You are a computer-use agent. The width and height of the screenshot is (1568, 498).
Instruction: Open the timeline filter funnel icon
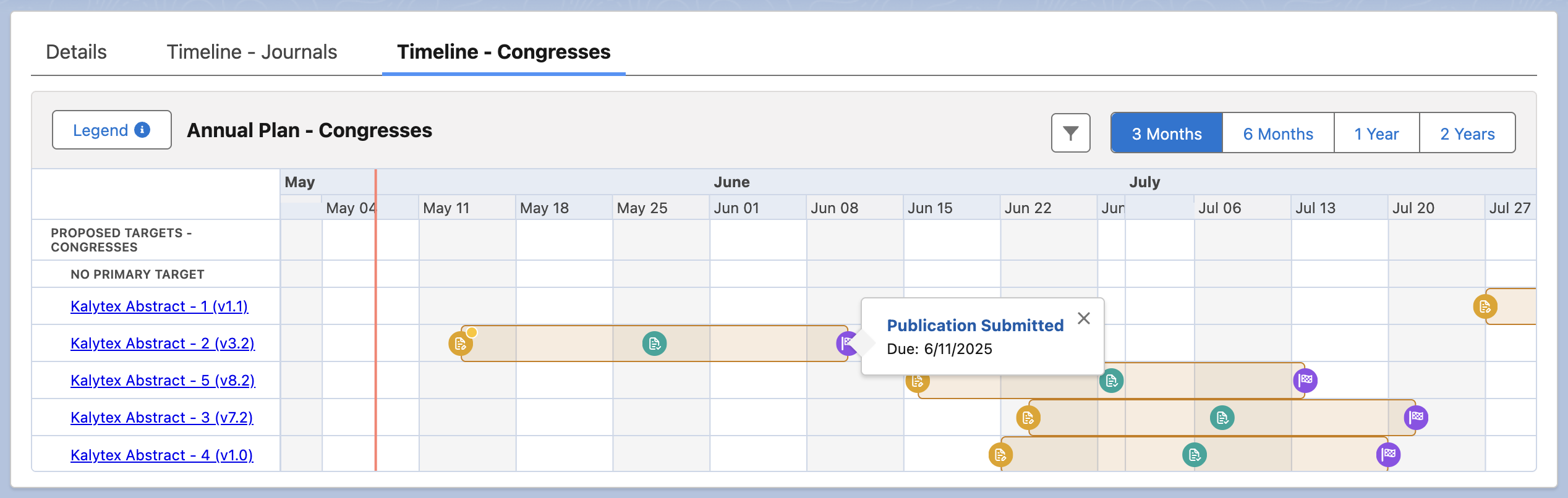coord(1070,133)
